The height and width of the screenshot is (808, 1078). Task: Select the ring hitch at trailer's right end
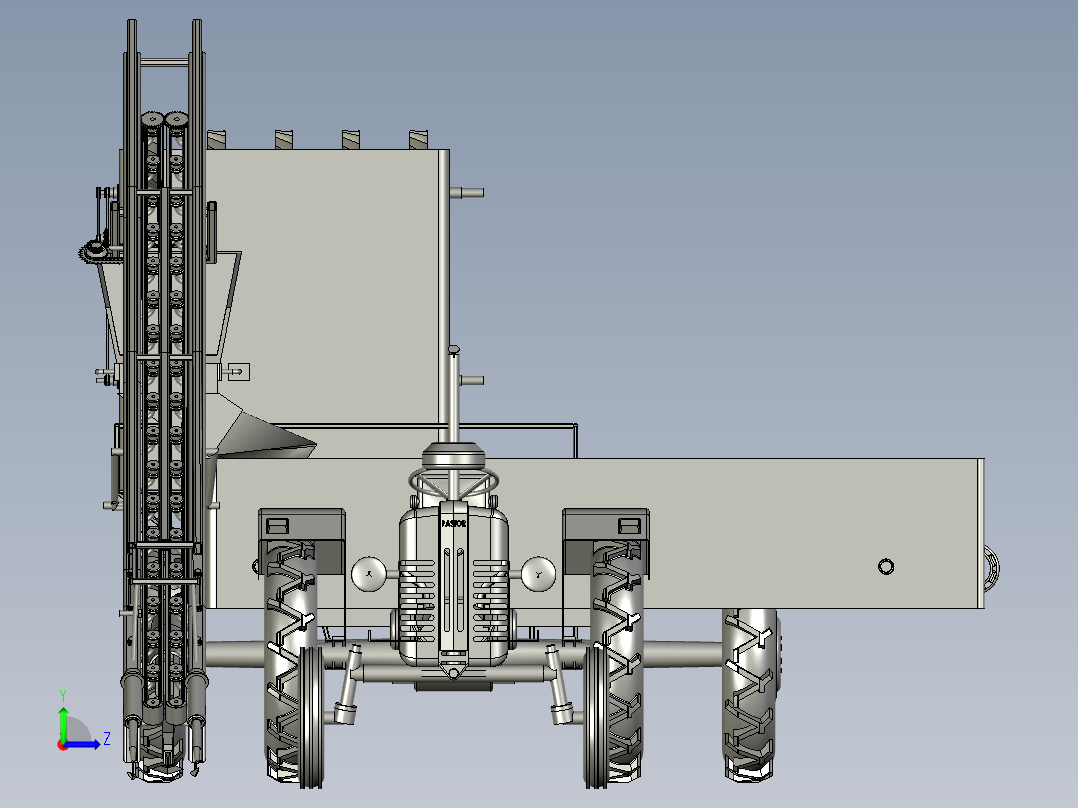991,569
